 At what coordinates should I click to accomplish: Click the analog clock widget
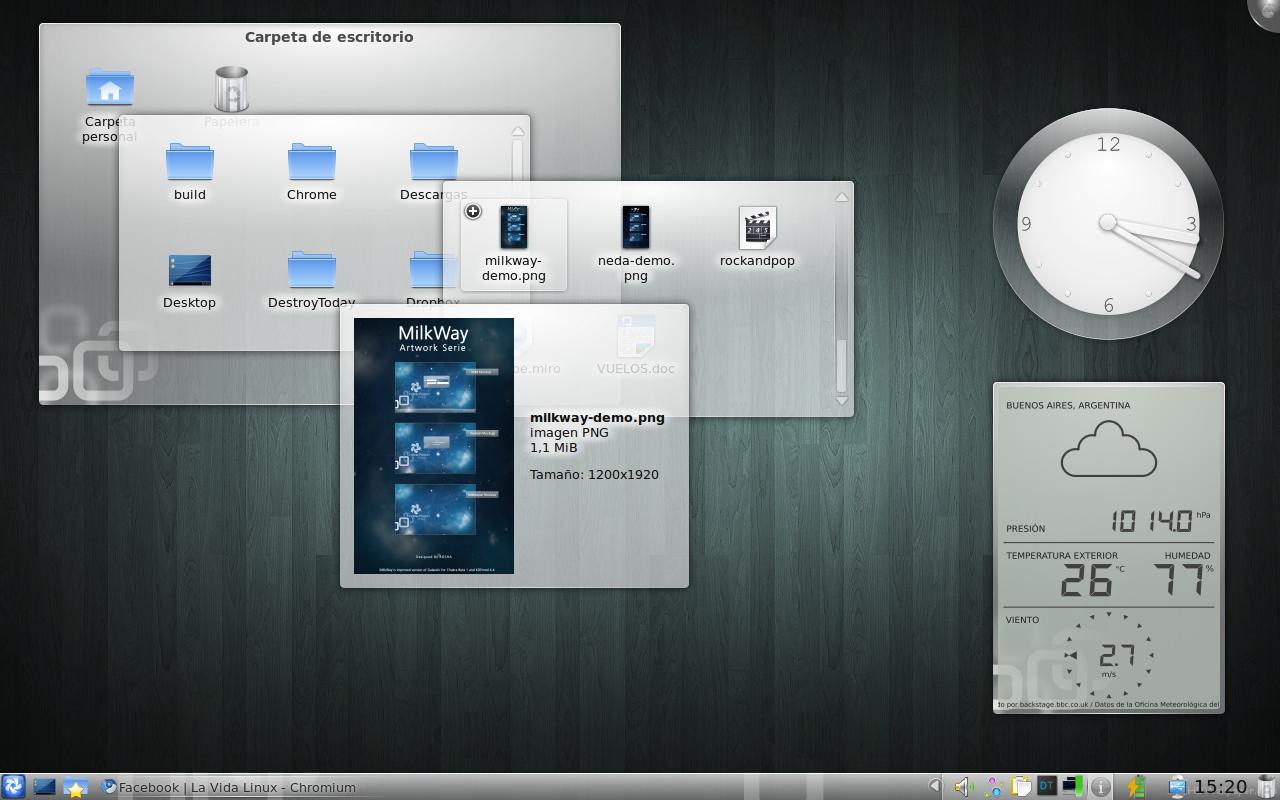(1108, 224)
